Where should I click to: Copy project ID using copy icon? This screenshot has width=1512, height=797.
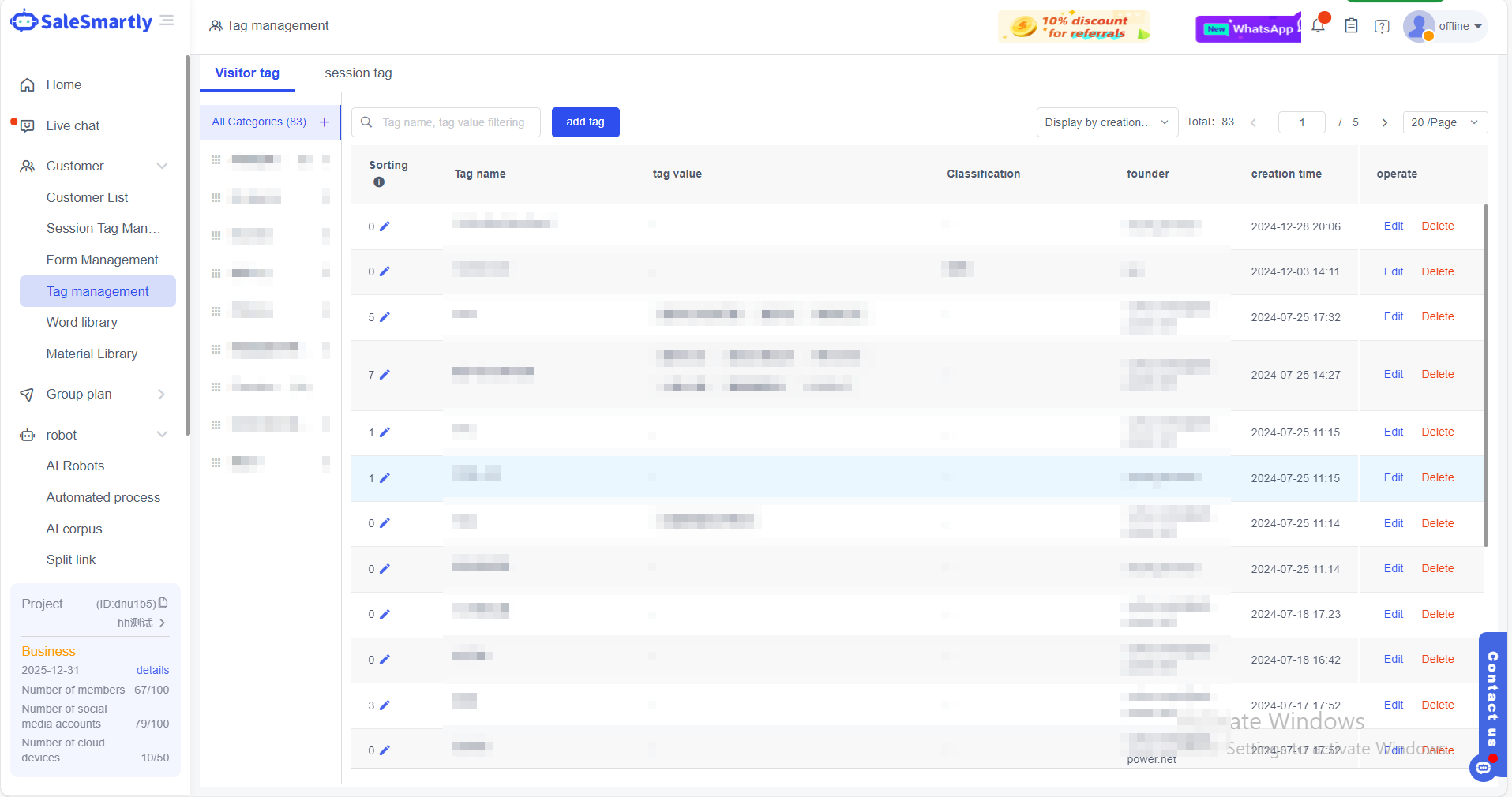(163, 603)
